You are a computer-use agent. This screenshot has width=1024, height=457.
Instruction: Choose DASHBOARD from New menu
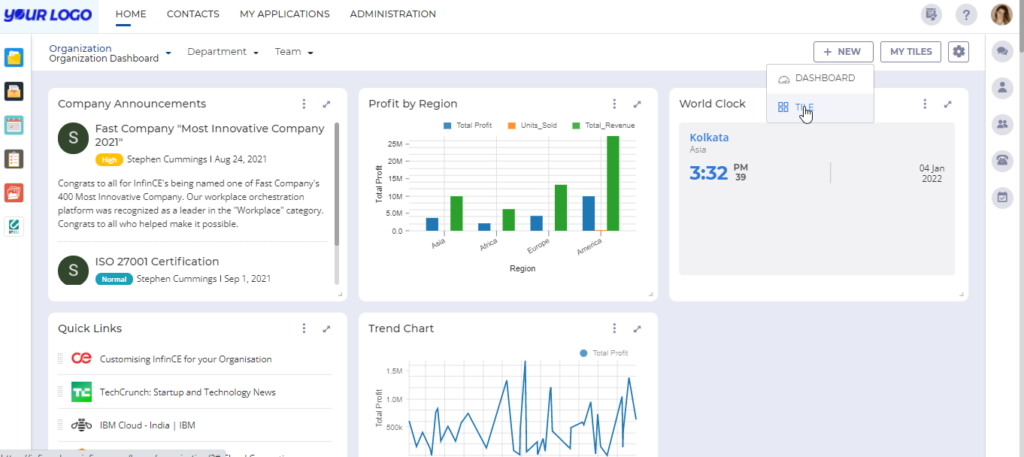(x=820, y=78)
